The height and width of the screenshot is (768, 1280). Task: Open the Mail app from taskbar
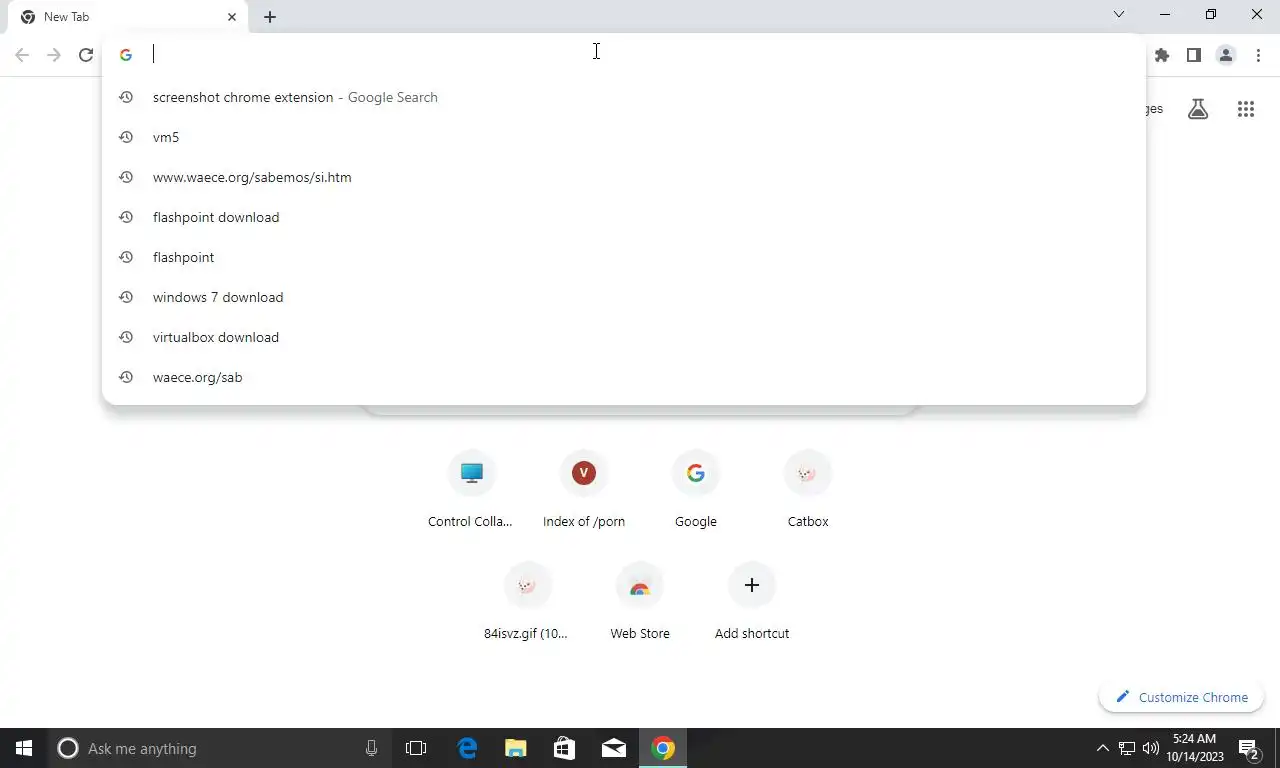point(614,748)
